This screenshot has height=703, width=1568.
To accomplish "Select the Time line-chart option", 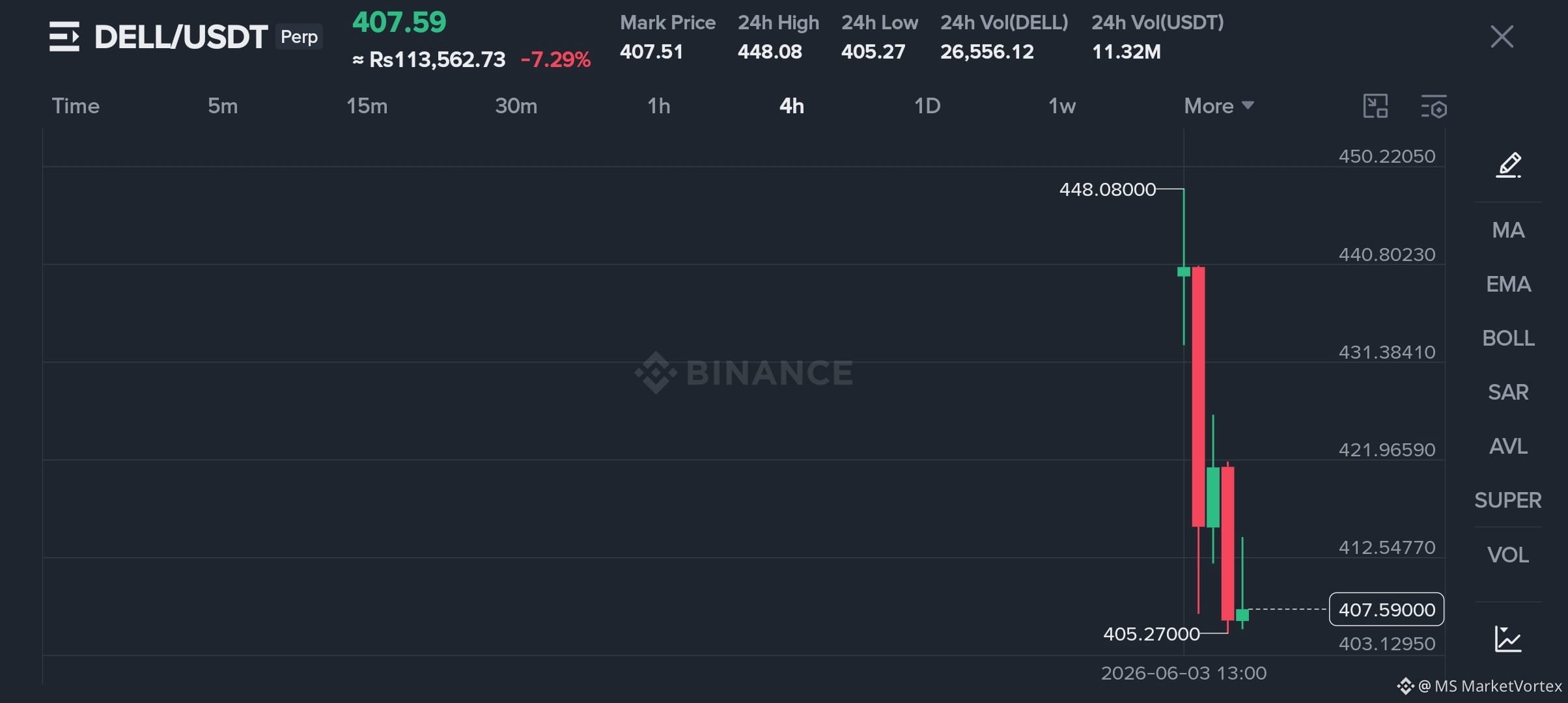I will [76, 106].
